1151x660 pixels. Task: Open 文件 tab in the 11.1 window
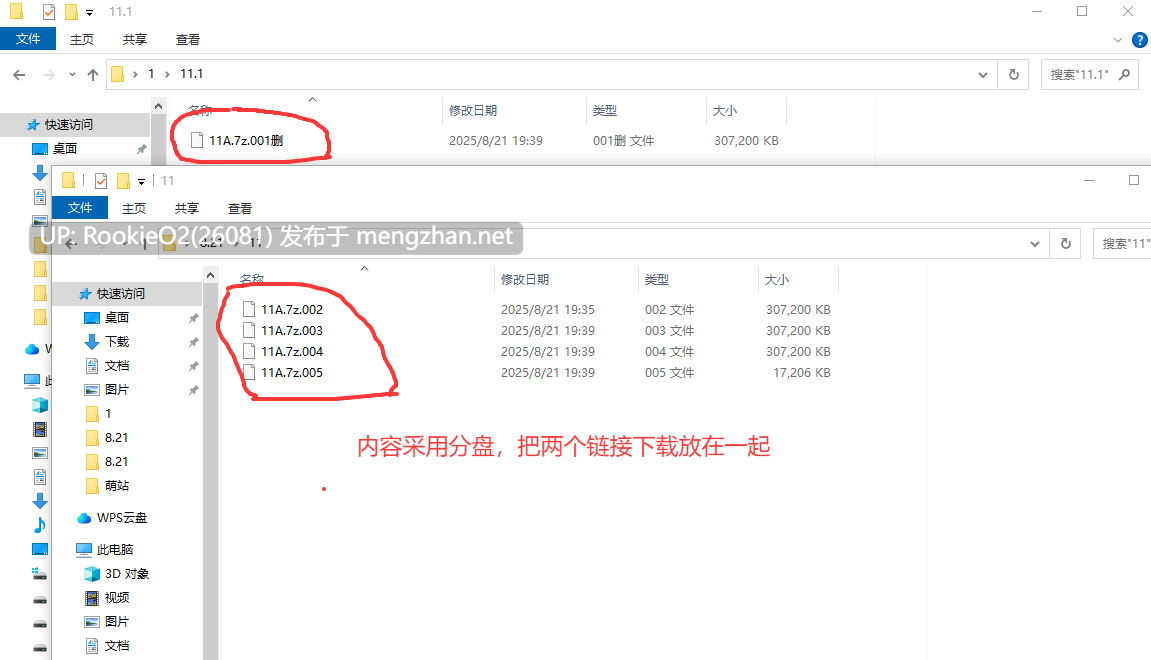pos(28,39)
